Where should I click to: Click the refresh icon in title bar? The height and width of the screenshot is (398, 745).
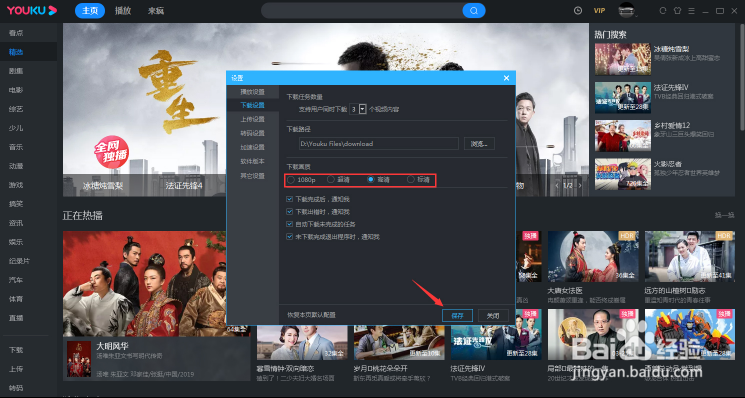tap(663, 10)
